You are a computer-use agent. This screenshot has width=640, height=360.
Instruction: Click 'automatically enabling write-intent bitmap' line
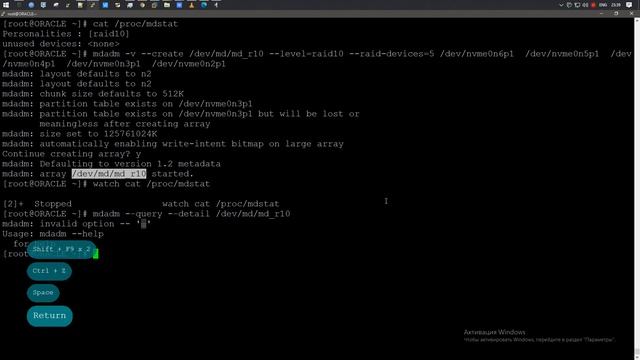click(173, 144)
